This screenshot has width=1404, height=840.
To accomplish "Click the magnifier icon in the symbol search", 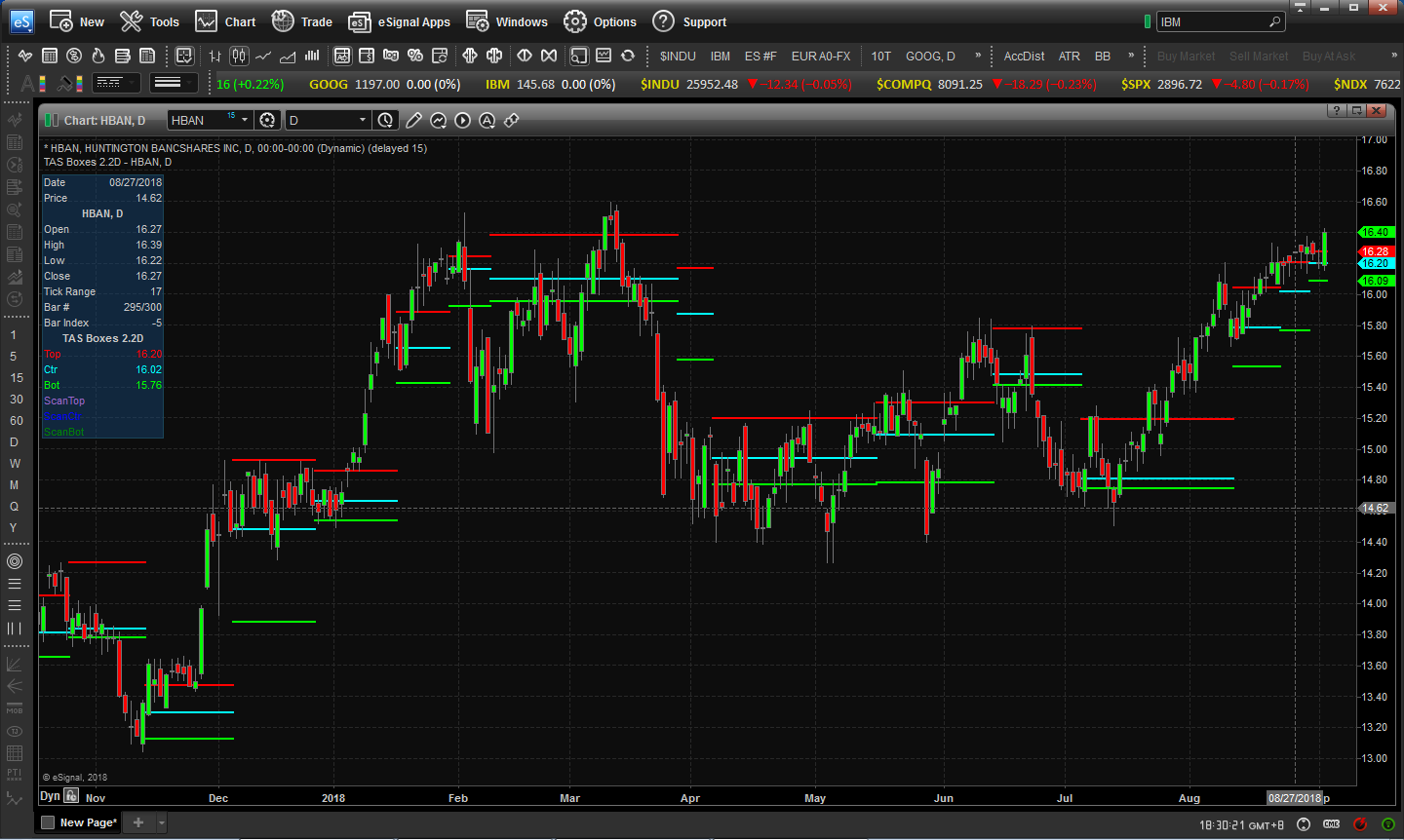I will pyautogui.click(x=1274, y=21).
